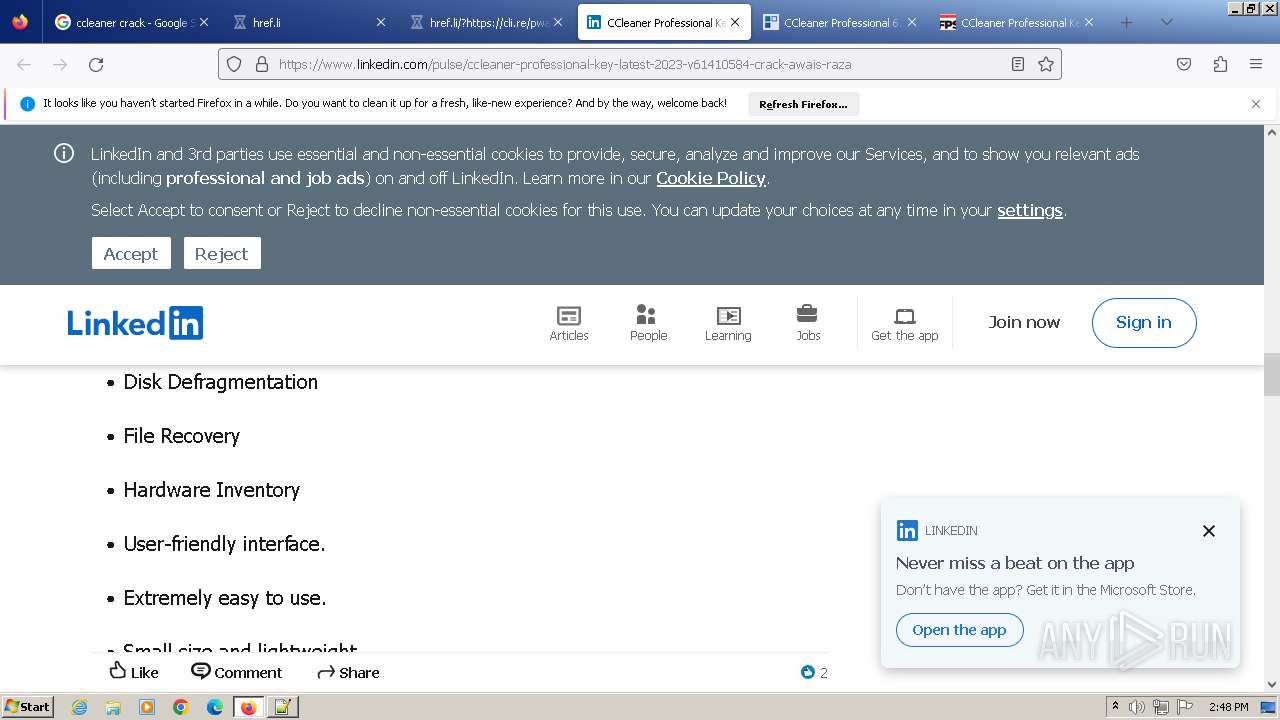The height and width of the screenshot is (720, 1280).
Task: Click the Like thumbs-up button
Action: click(x=134, y=672)
